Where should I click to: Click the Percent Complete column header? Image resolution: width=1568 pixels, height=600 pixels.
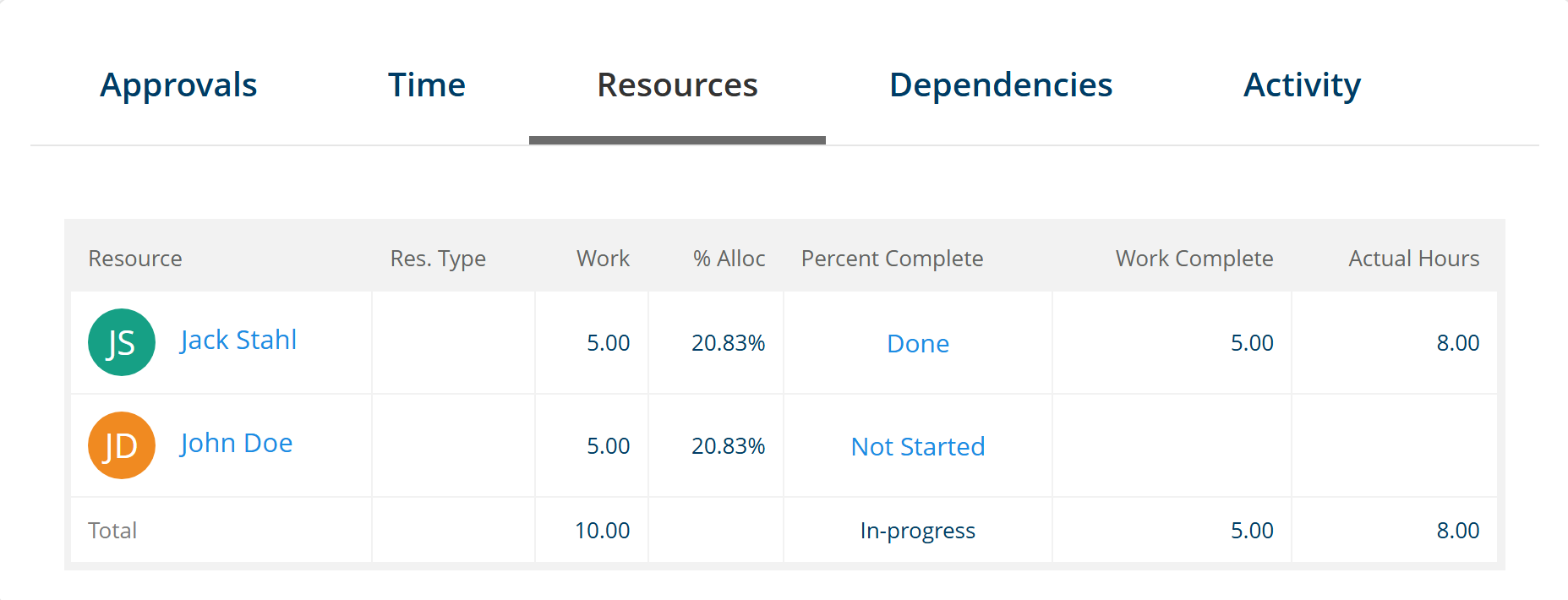click(892, 259)
